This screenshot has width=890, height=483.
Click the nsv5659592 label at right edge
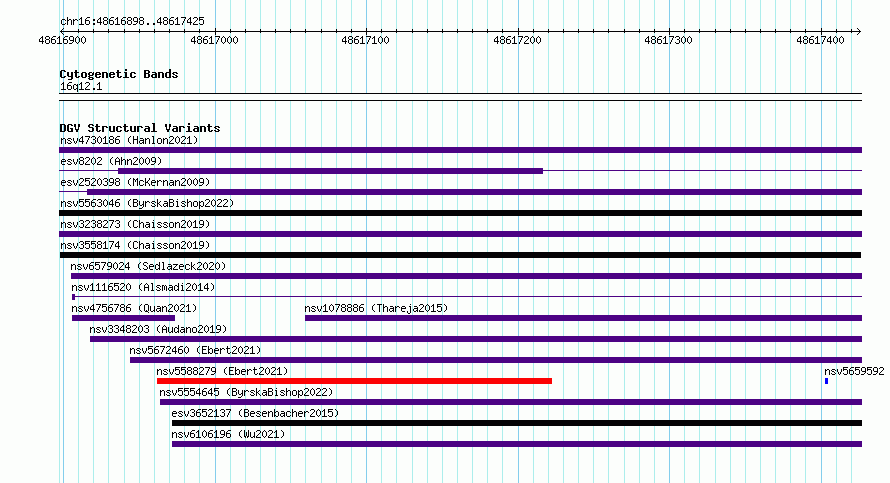pyautogui.click(x=854, y=371)
